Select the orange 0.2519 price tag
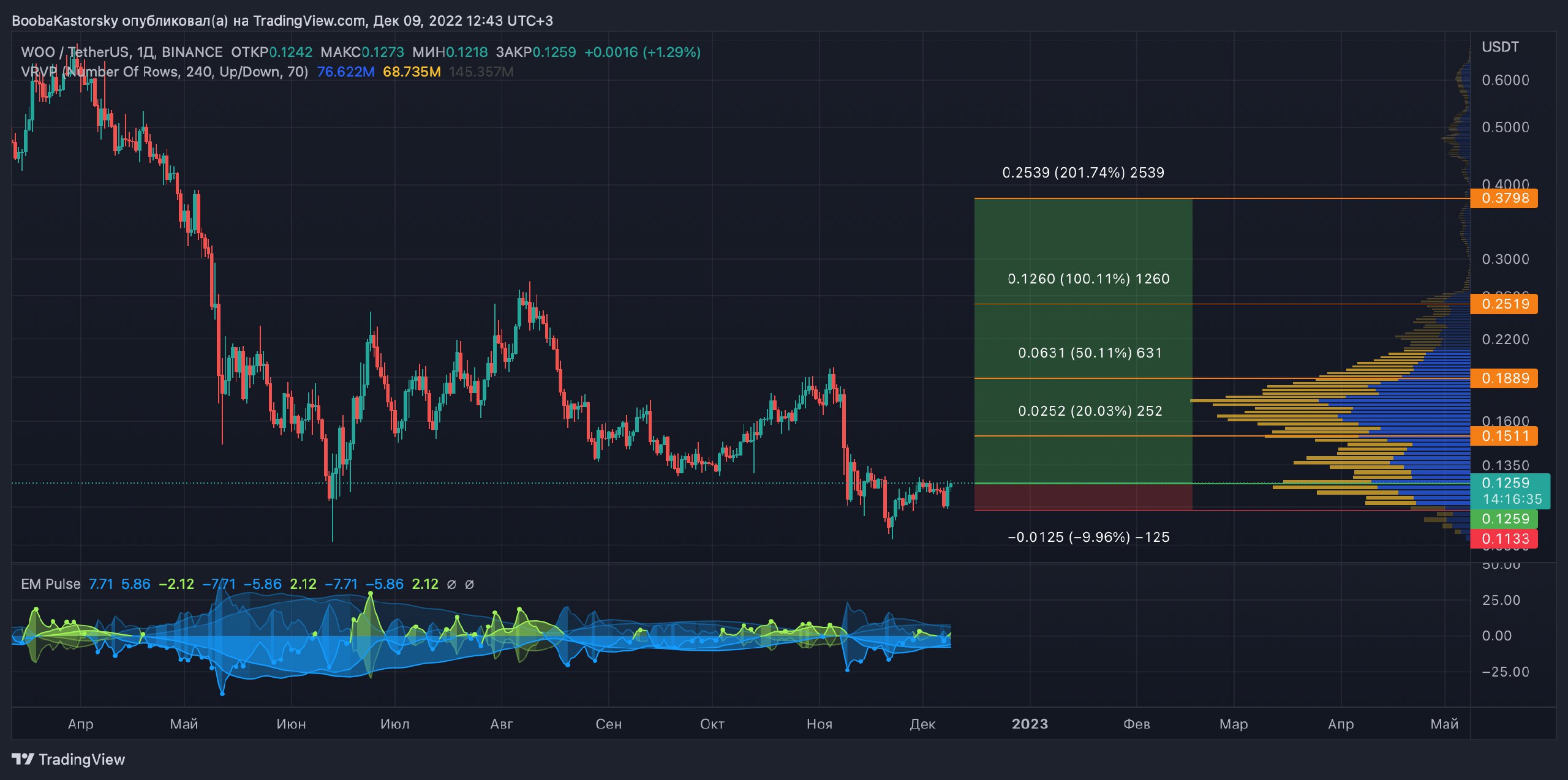Viewport: 1568px width, 780px height. (1504, 304)
